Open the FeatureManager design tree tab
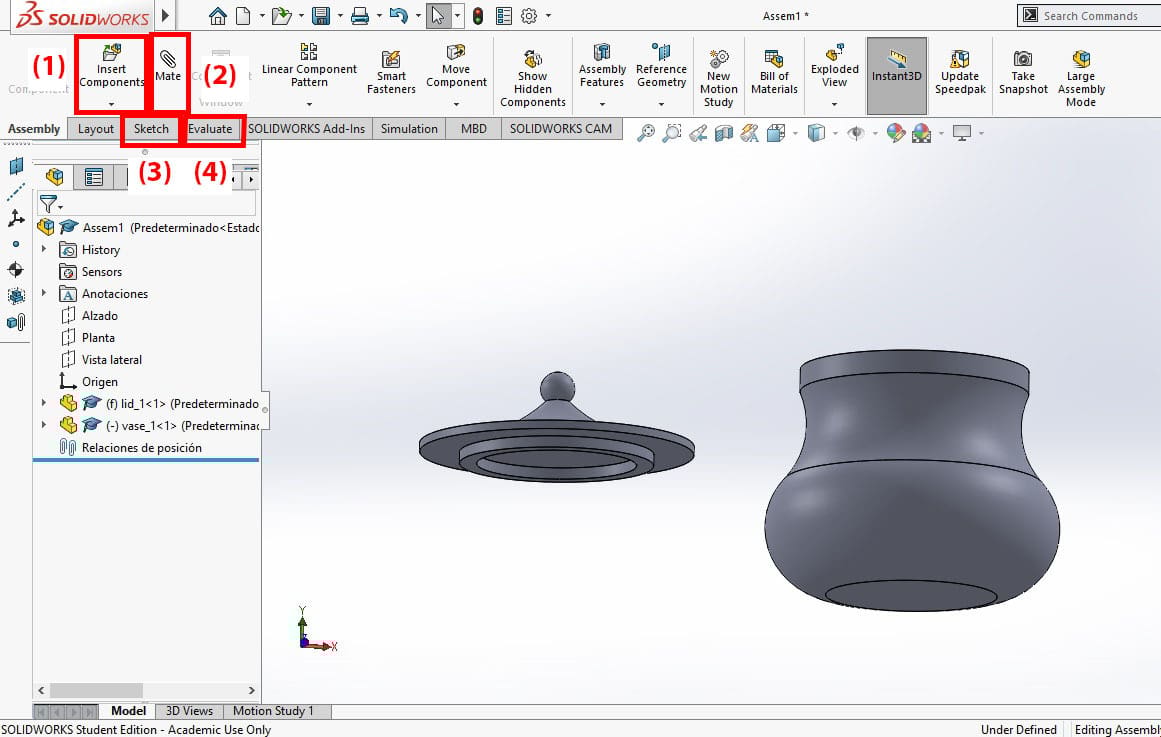 54,177
